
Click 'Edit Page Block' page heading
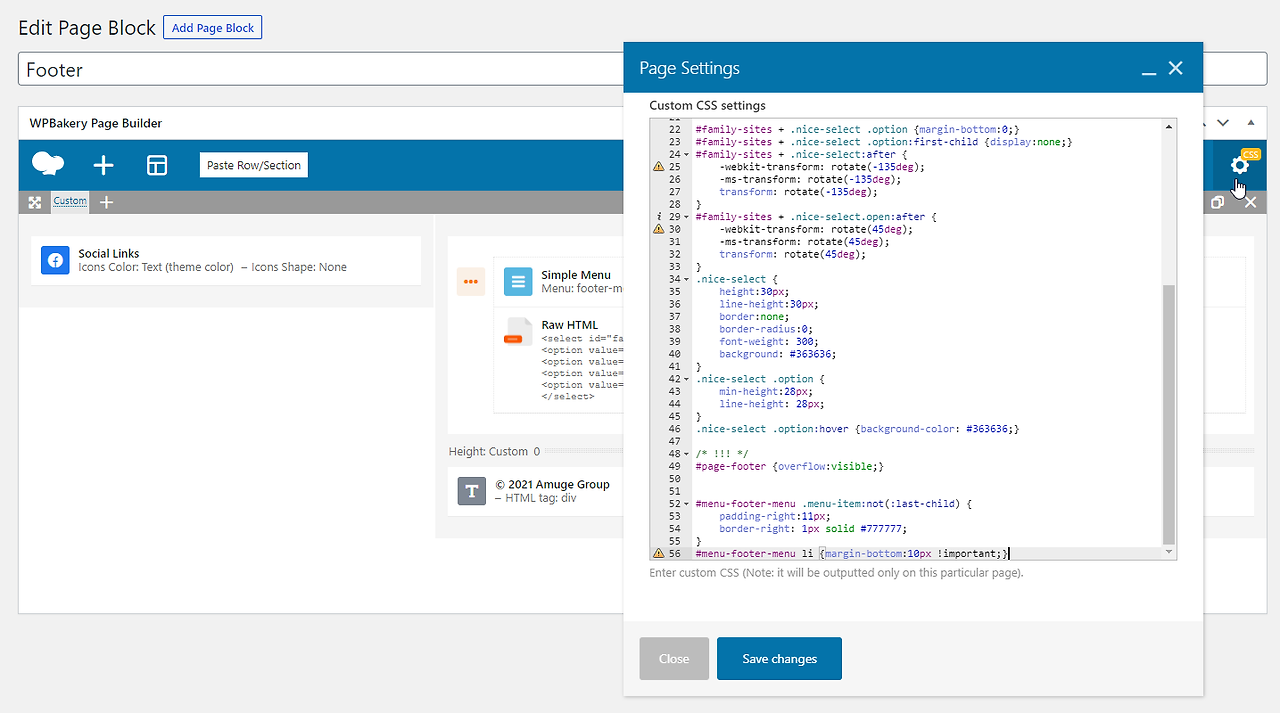(87, 28)
